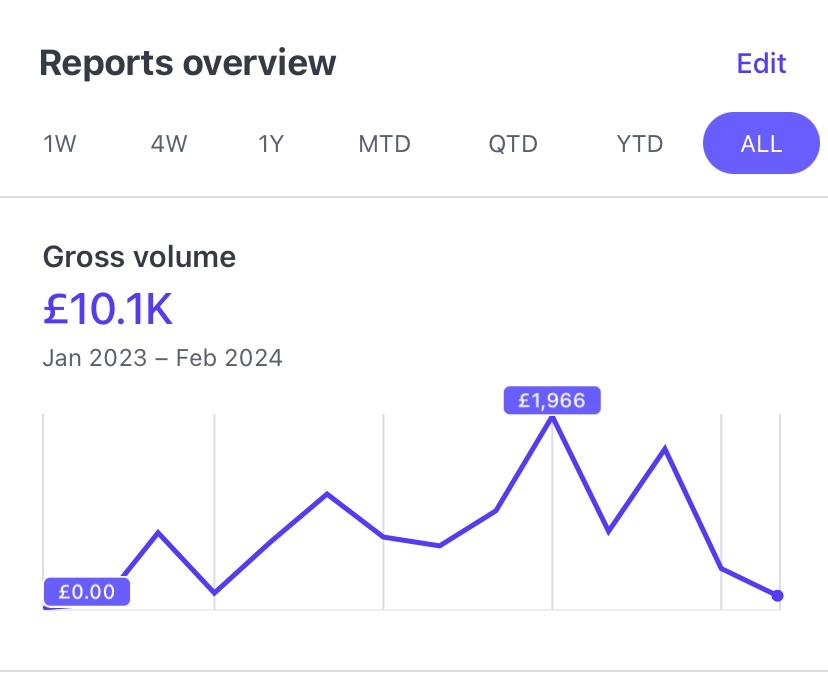Open Edit for Reports overview

(x=761, y=63)
